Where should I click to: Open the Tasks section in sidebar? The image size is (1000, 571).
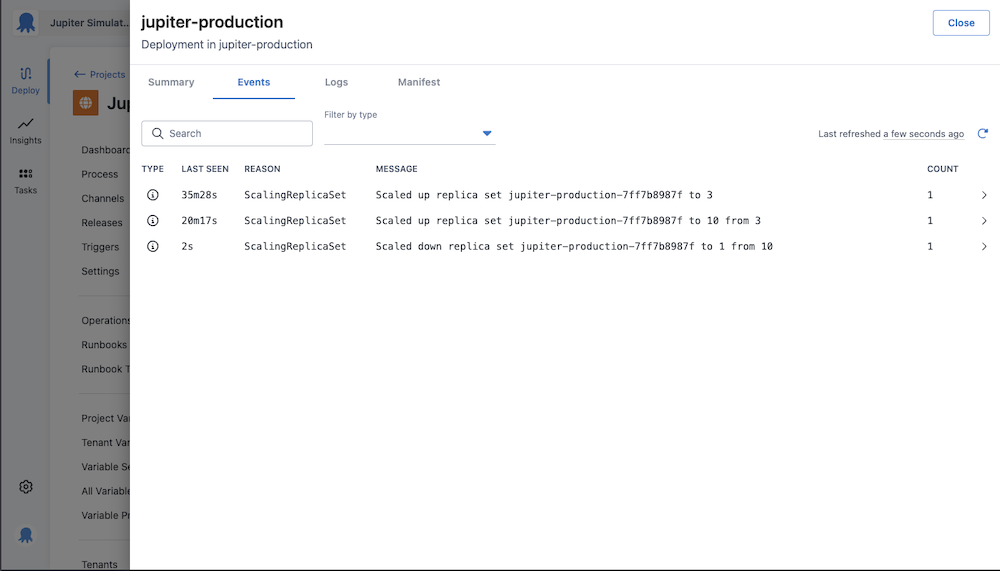(x=26, y=181)
